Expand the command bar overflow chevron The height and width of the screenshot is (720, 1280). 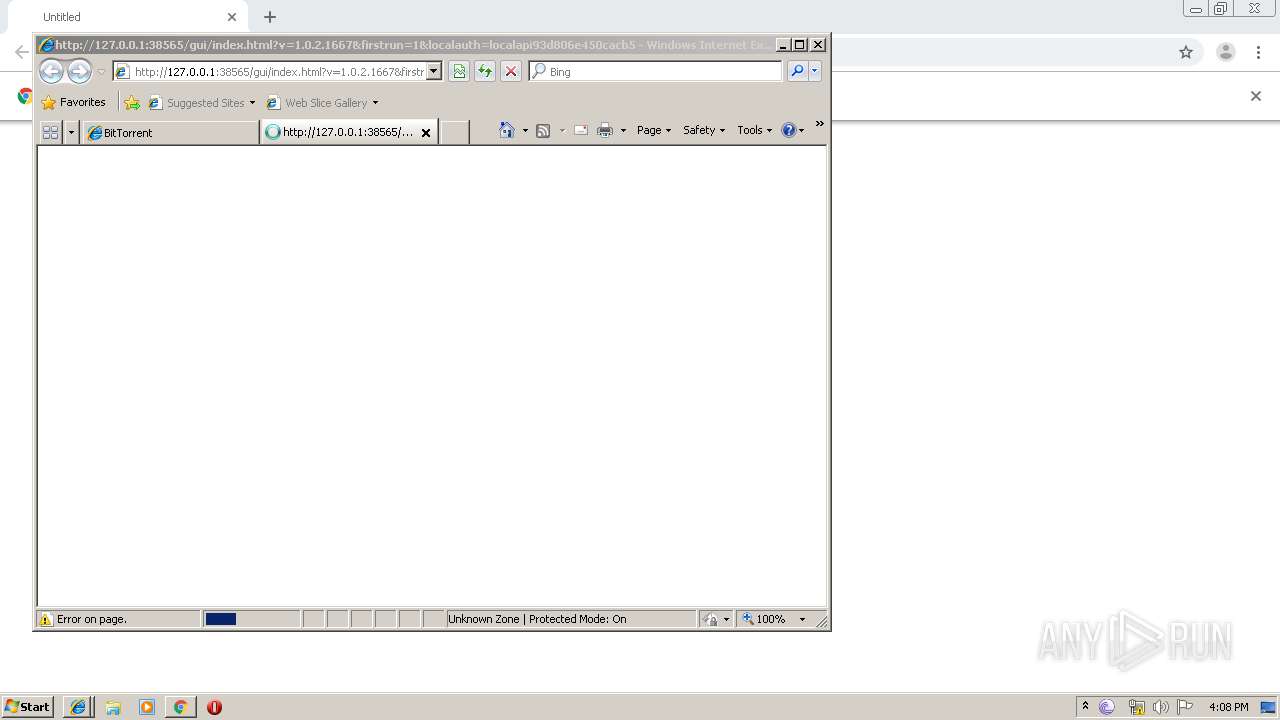tap(820, 124)
